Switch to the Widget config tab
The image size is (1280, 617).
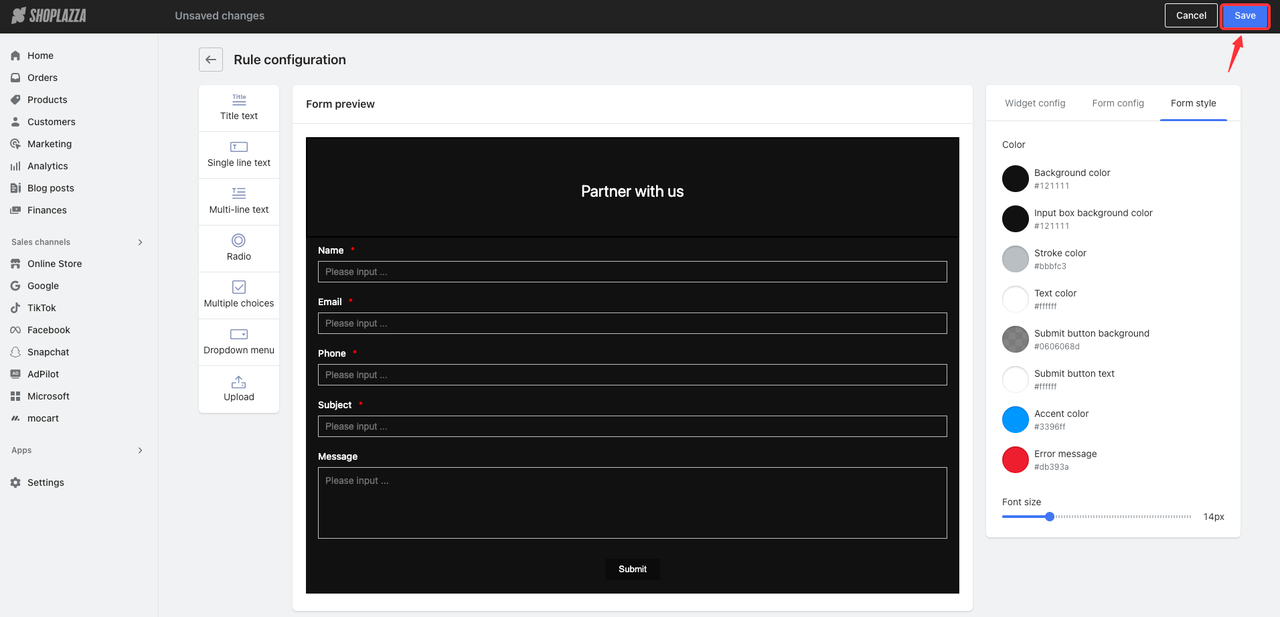(x=1035, y=103)
